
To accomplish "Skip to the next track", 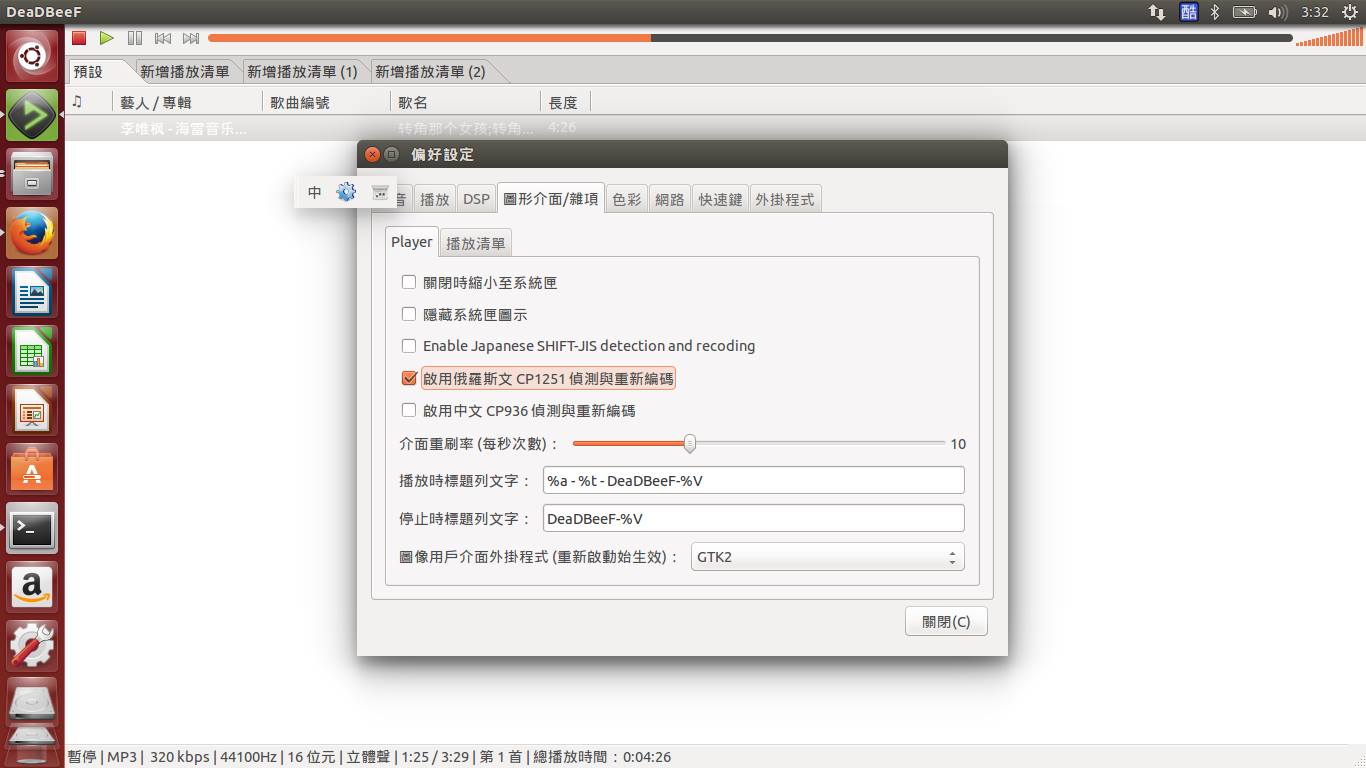I will (191, 38).
